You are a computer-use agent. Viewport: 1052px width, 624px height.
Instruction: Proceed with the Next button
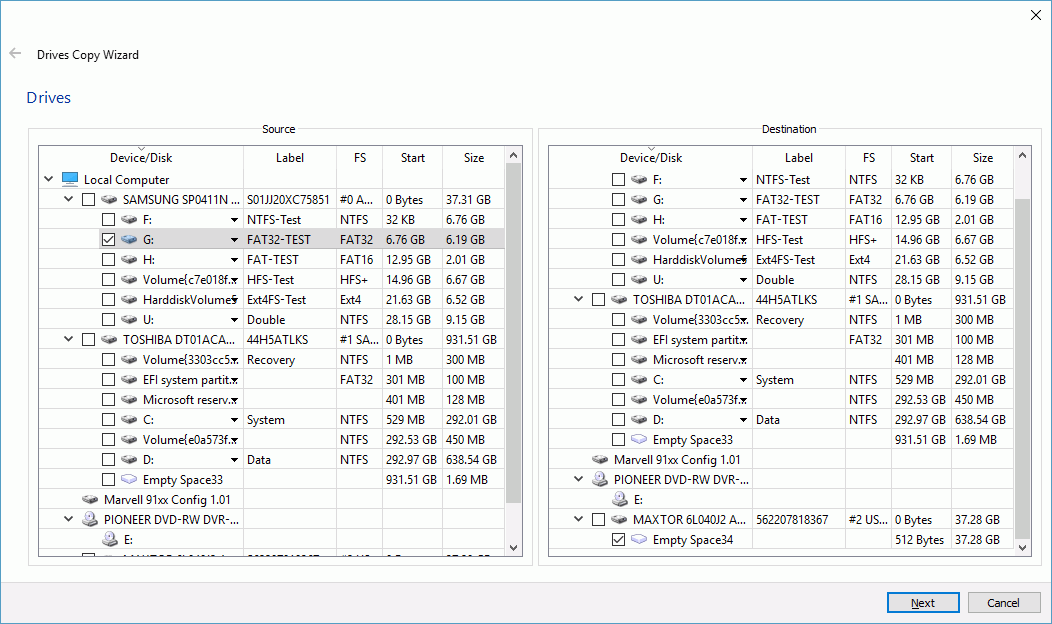click(923, 603)
